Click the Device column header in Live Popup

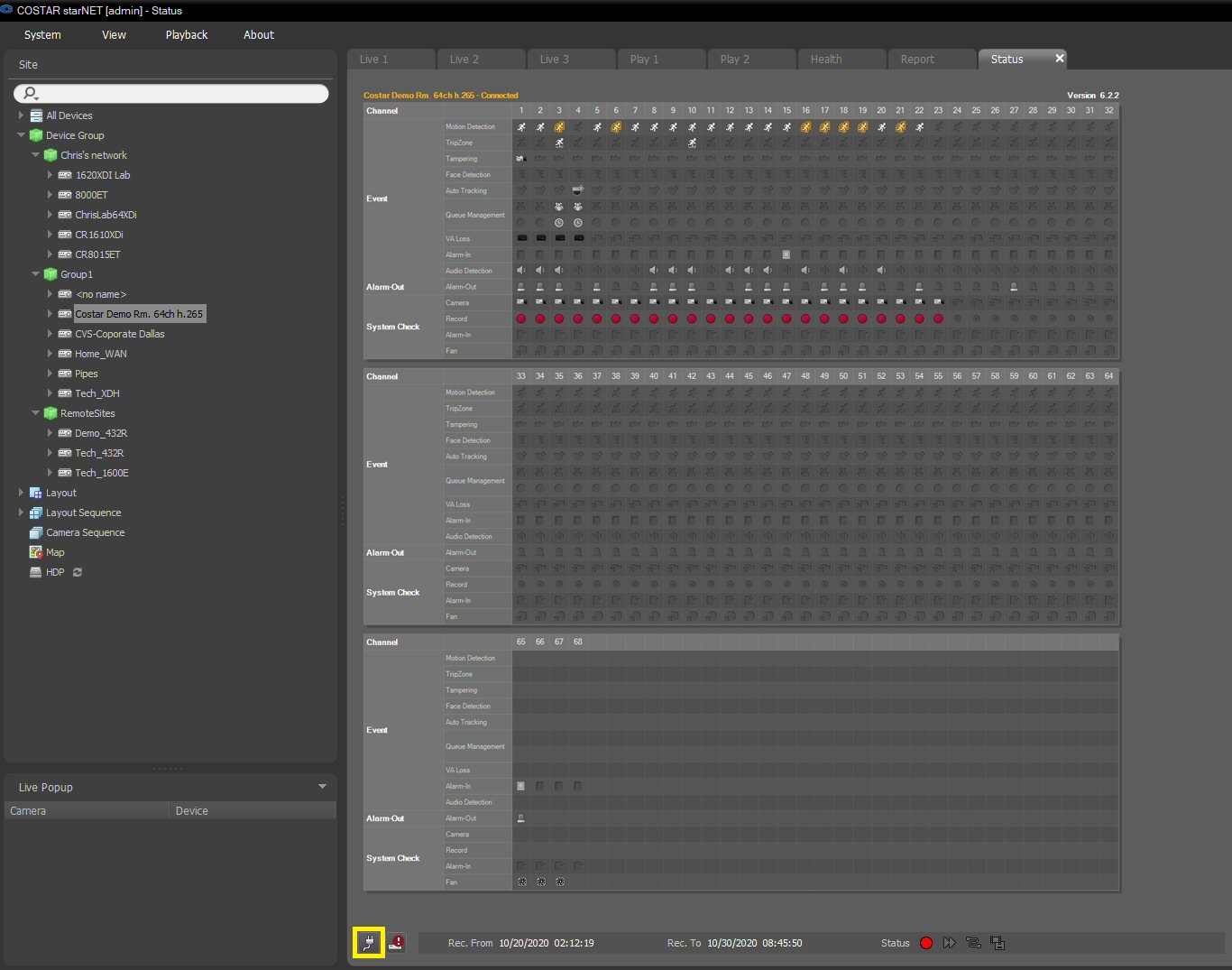252,810
